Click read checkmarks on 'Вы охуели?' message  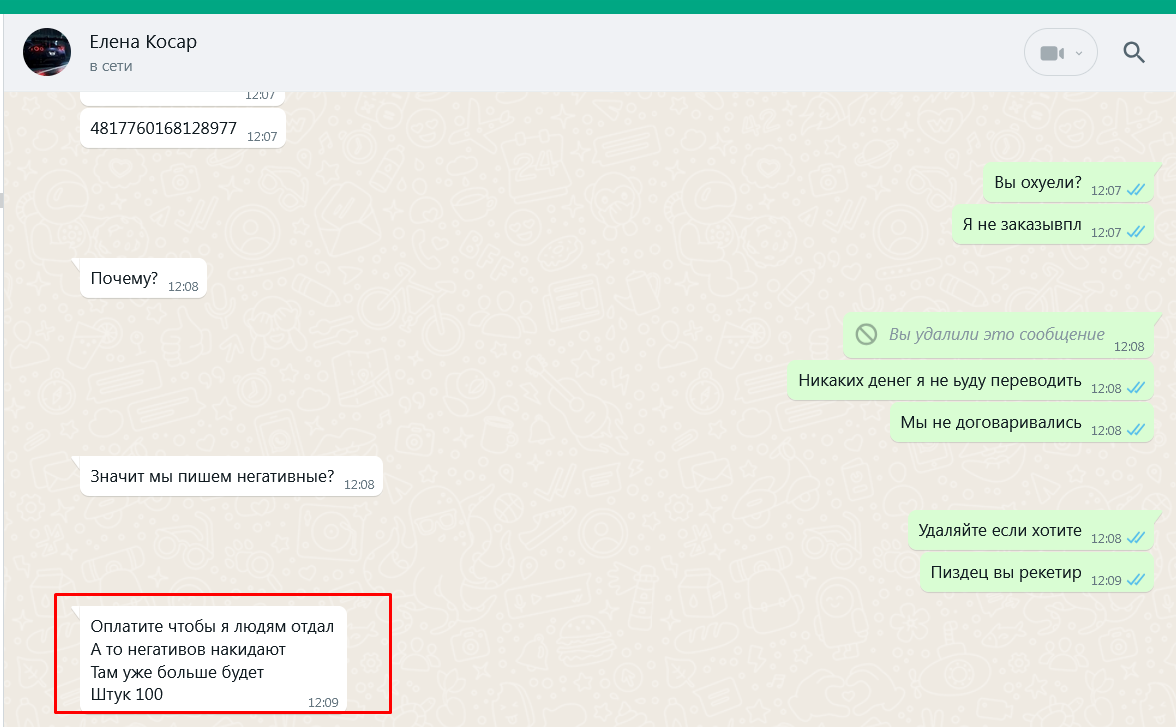(x=1136, y=190)
